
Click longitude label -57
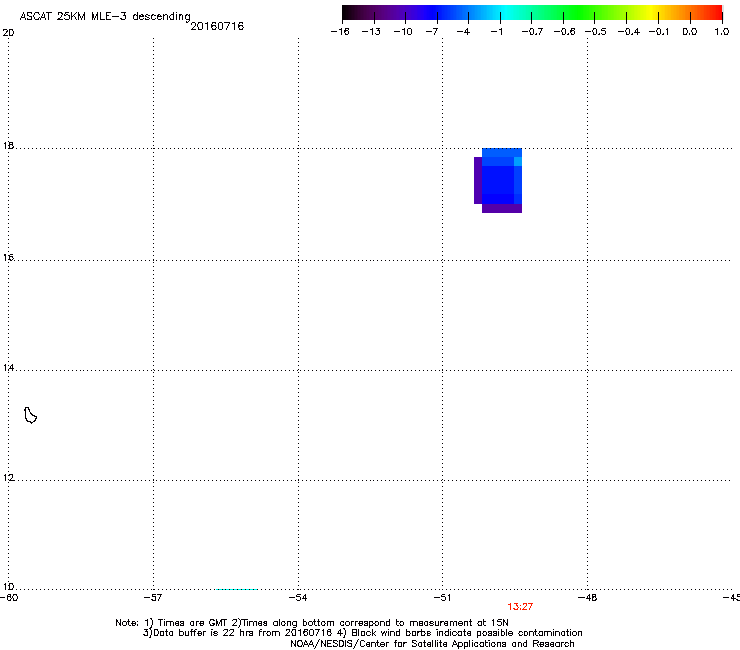tap(153, 598)
